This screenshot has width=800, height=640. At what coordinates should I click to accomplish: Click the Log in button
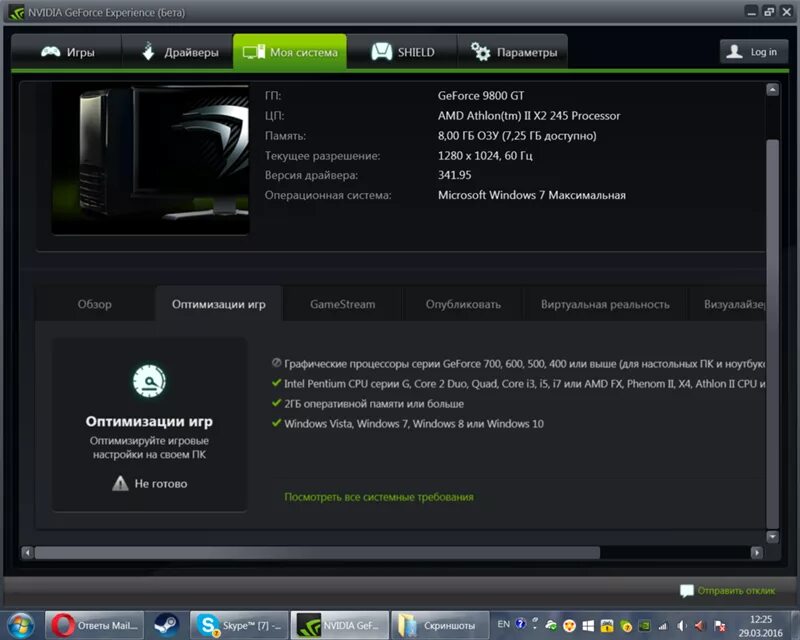tap(753, 51)
